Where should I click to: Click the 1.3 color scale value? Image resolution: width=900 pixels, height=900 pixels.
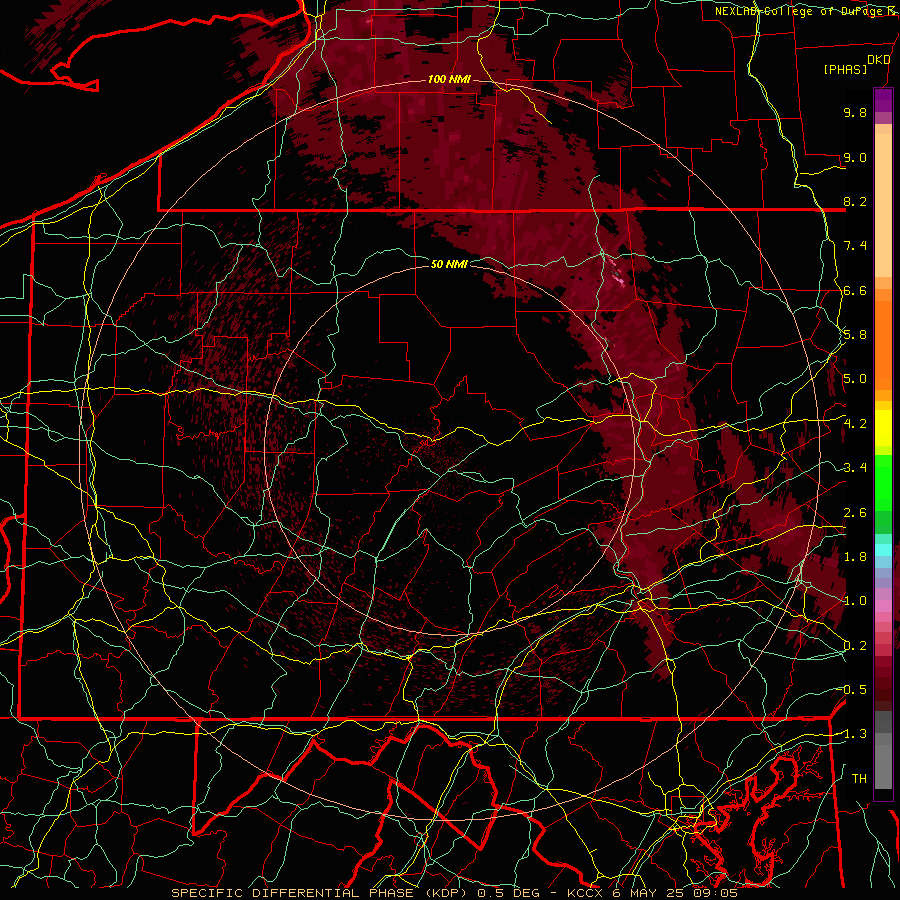855,734
